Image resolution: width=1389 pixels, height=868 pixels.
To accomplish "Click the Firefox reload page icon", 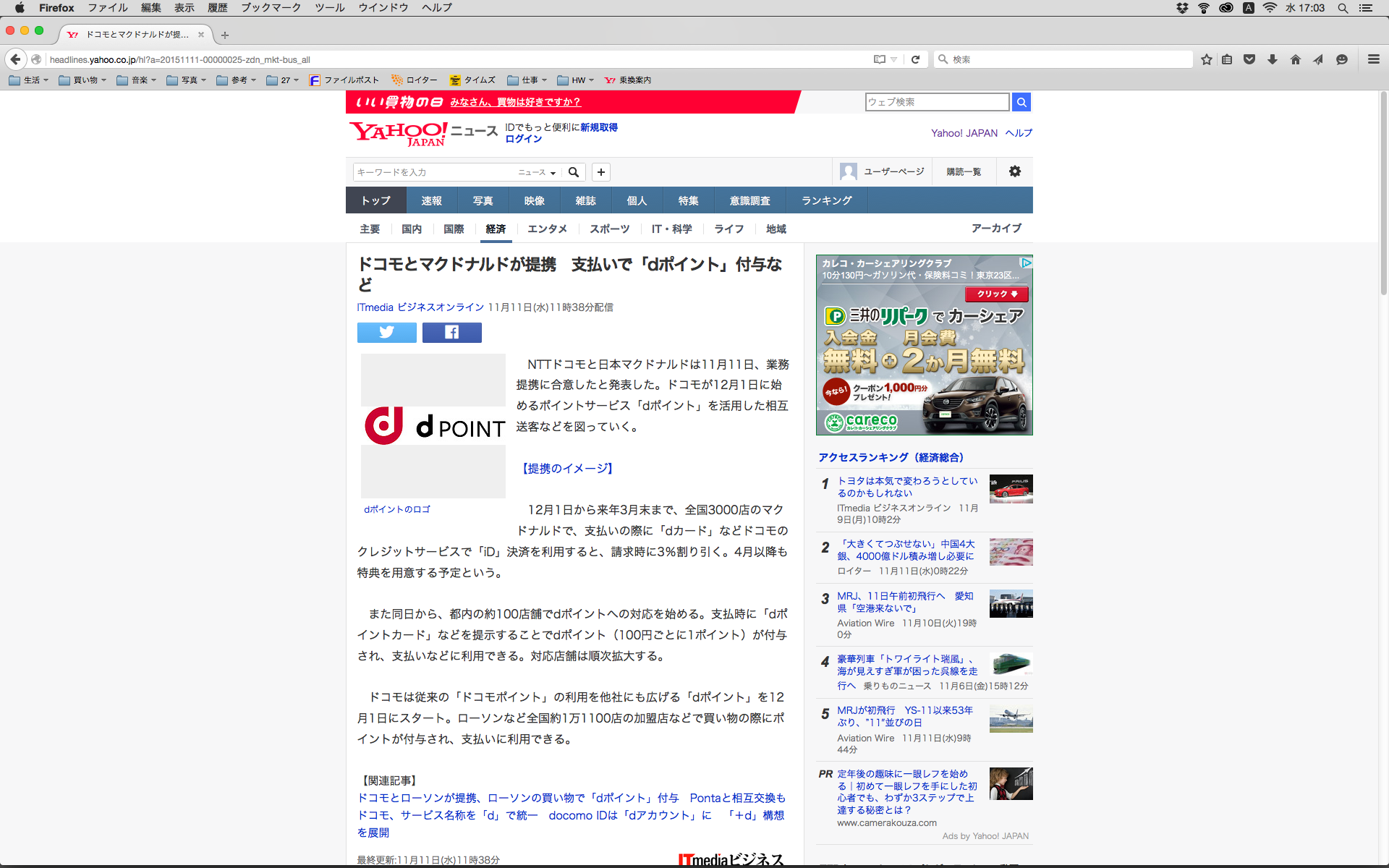I will (x=915, y=59).
